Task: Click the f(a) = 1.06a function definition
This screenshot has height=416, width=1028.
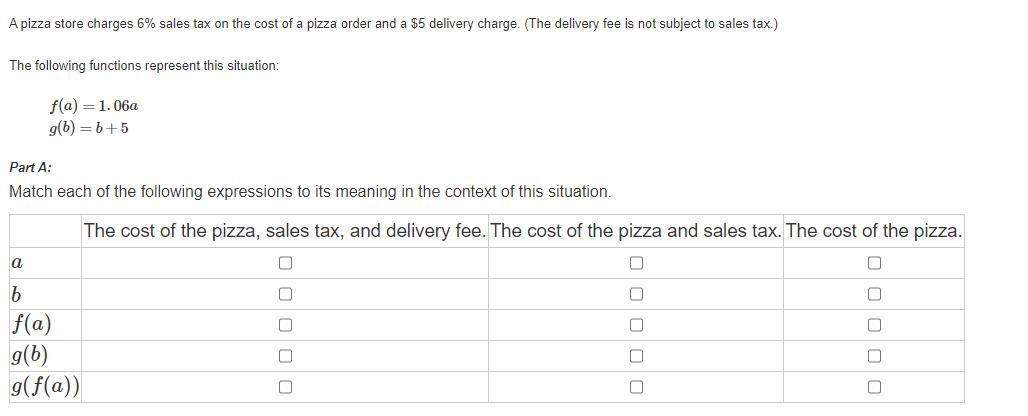Action: pos(93,105)
